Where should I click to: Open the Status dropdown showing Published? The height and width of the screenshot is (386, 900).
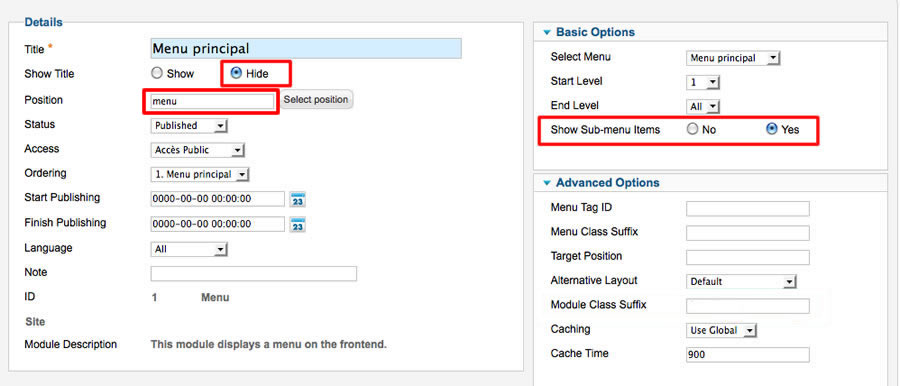point(189,126)
